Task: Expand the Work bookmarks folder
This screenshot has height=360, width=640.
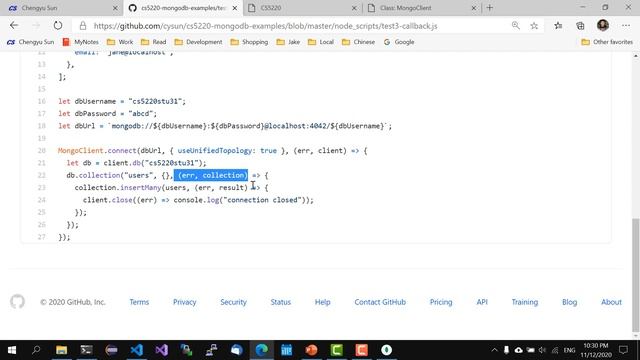Action: click(x=120, y=42)
